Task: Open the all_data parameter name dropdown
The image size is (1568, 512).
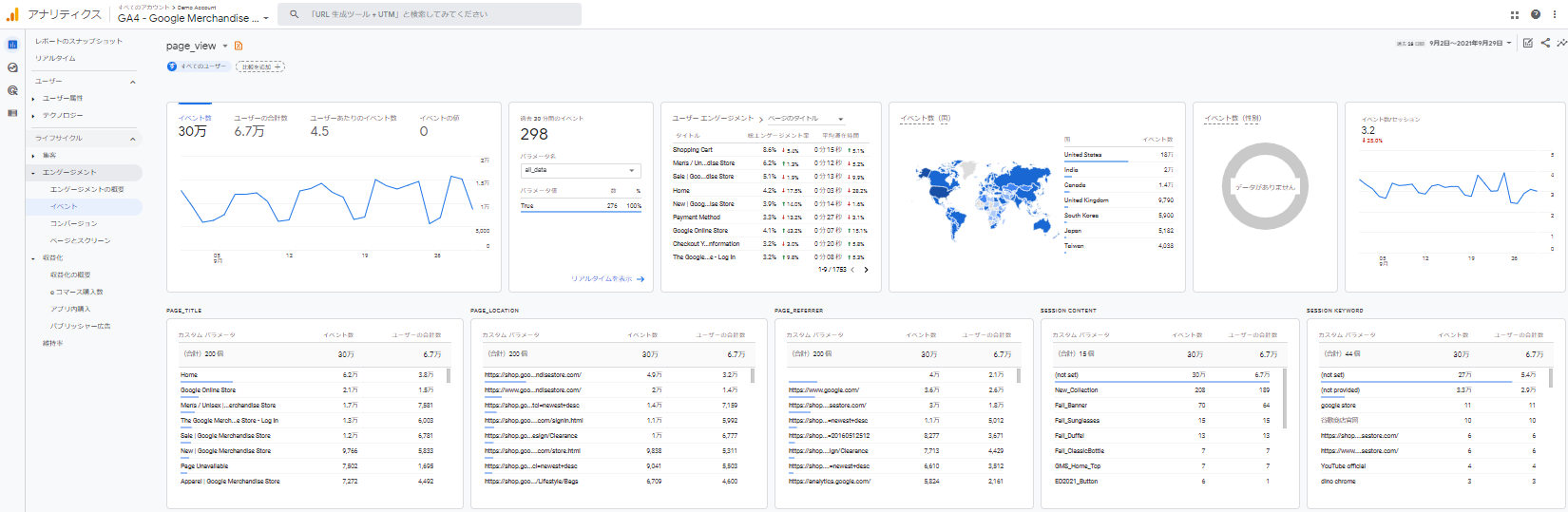Action: point(582,170)
